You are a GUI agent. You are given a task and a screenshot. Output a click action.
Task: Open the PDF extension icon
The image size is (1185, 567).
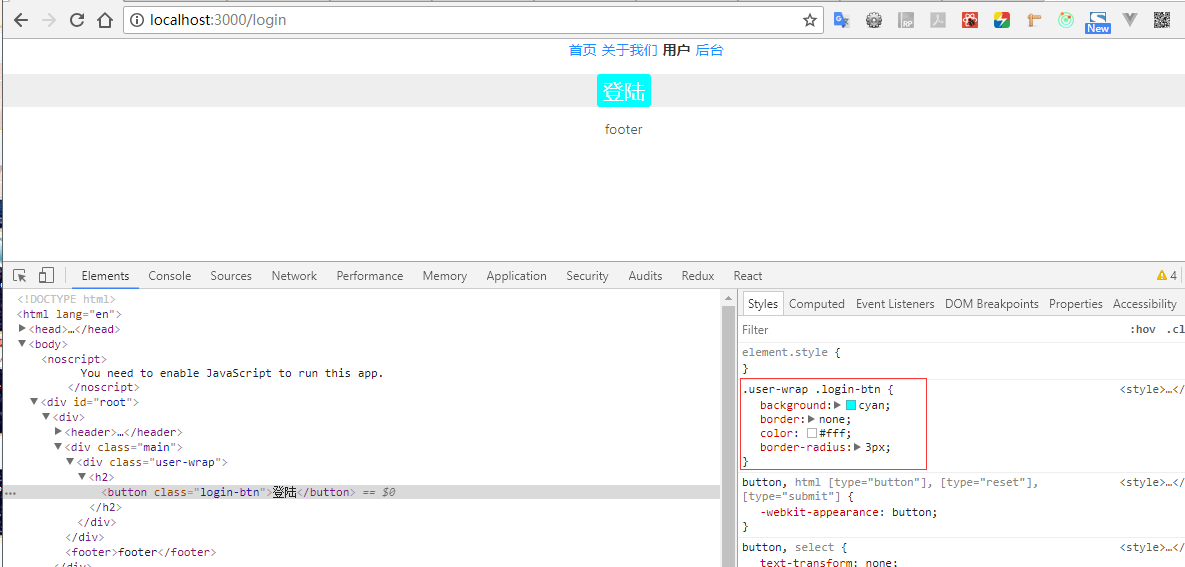[938, 20]
